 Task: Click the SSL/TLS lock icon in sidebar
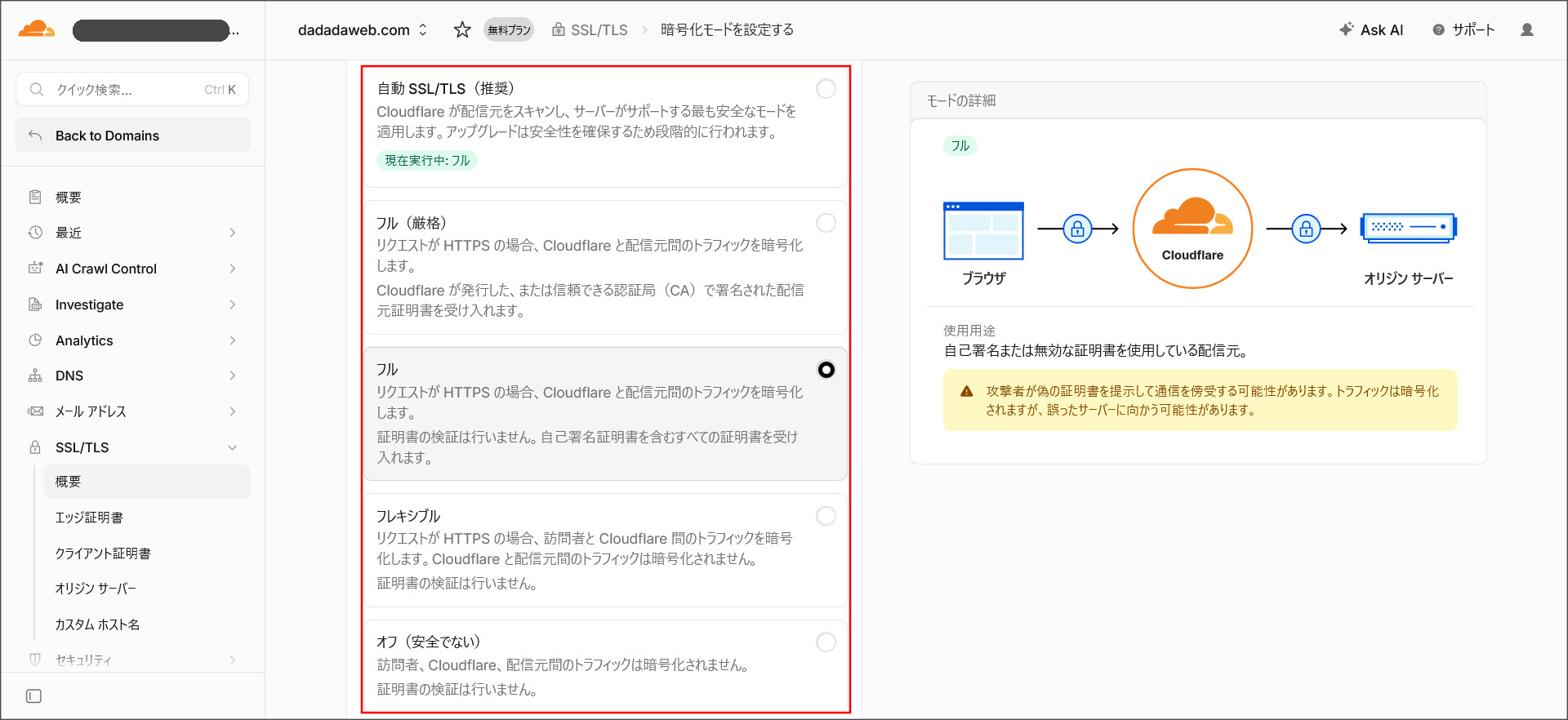tap(35, 447)
